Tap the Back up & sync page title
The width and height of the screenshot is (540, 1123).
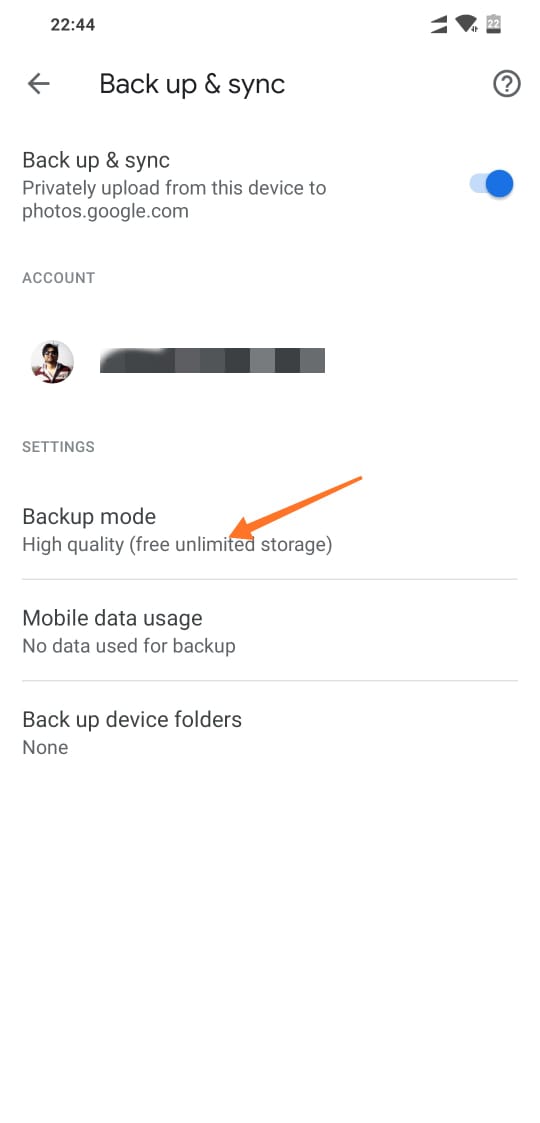pos(192,85)
